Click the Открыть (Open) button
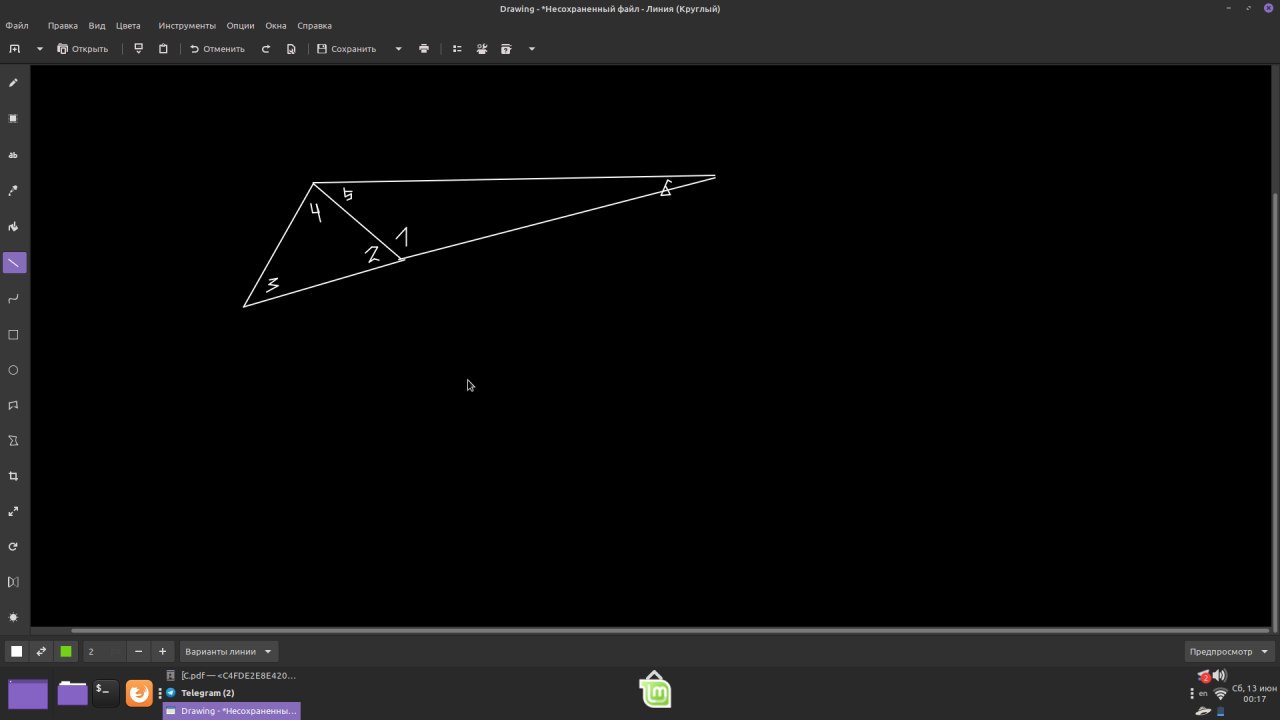This screenshot has height=720, width=1280. pos(83,48)
